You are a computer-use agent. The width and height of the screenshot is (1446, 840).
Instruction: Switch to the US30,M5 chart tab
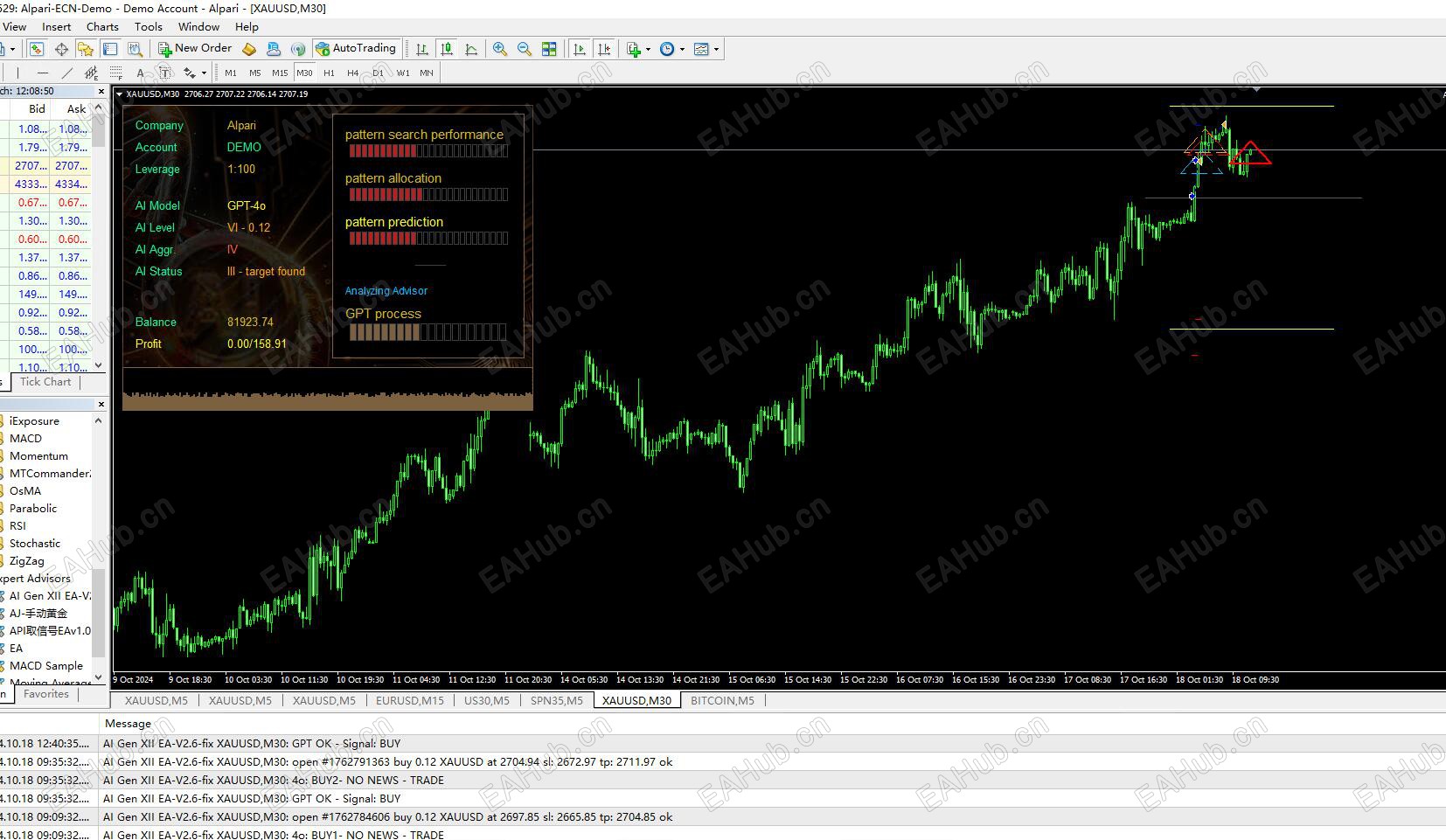click(487, 700)
